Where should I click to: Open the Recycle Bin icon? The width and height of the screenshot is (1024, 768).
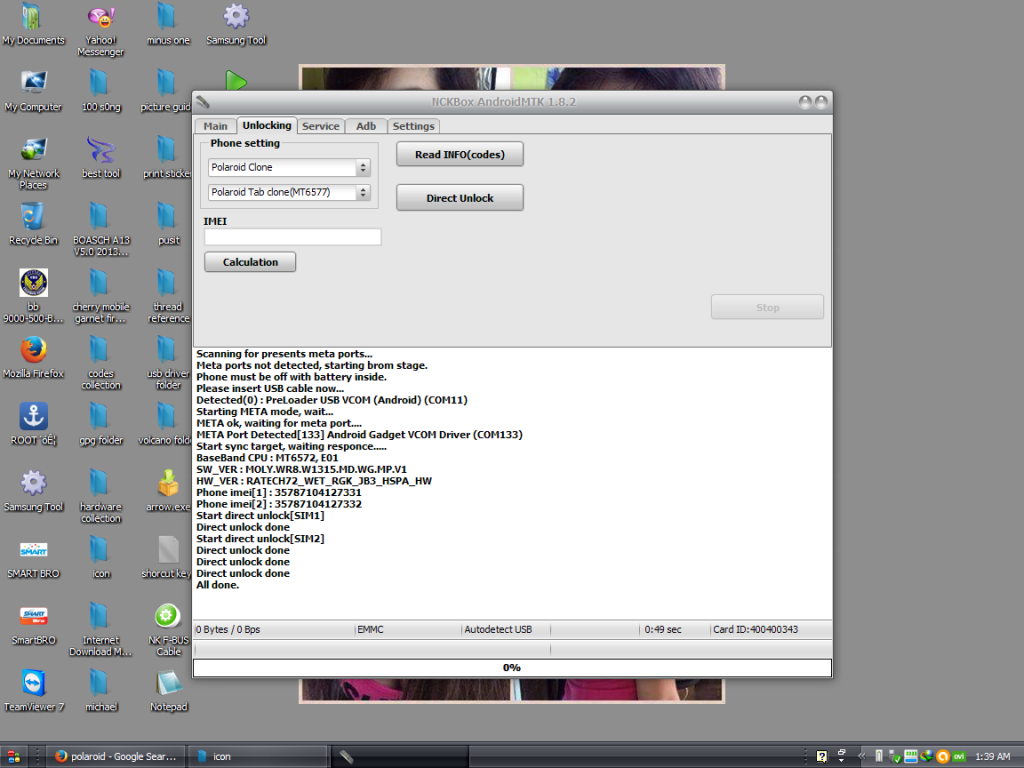click(33, 217)
